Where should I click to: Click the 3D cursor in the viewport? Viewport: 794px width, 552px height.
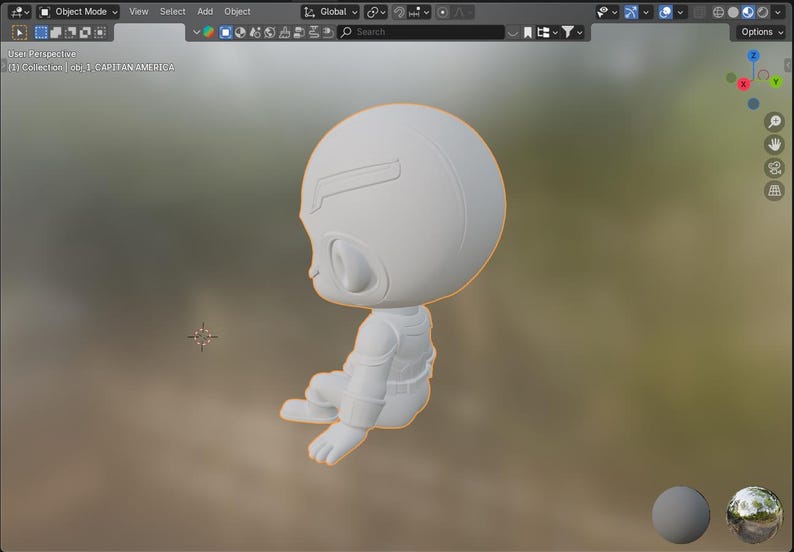[202, 336]
